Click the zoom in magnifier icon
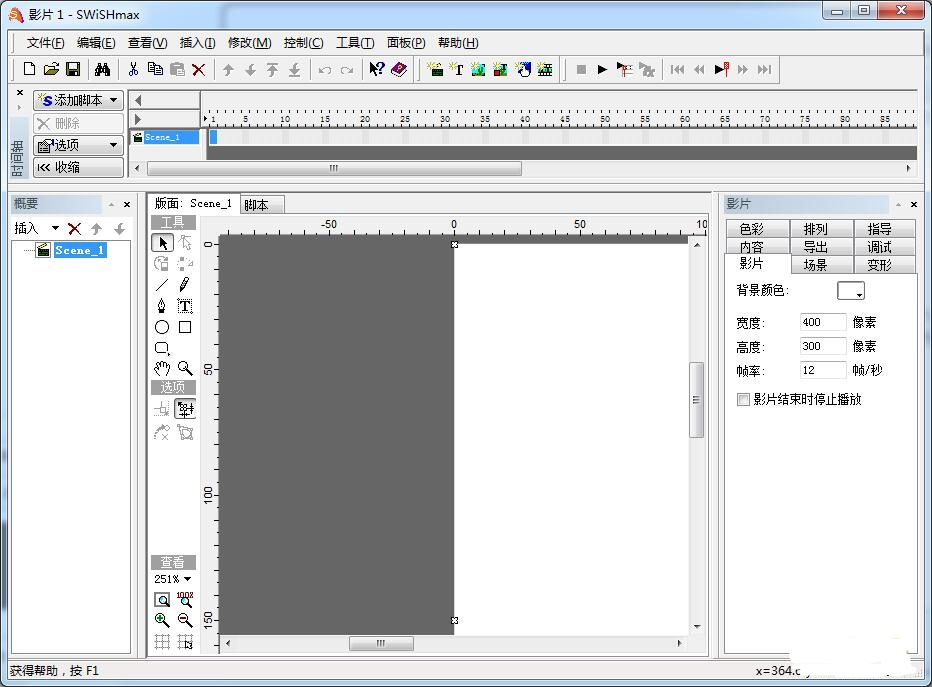Viewport: 932px width, 687px height. (162, 620)
